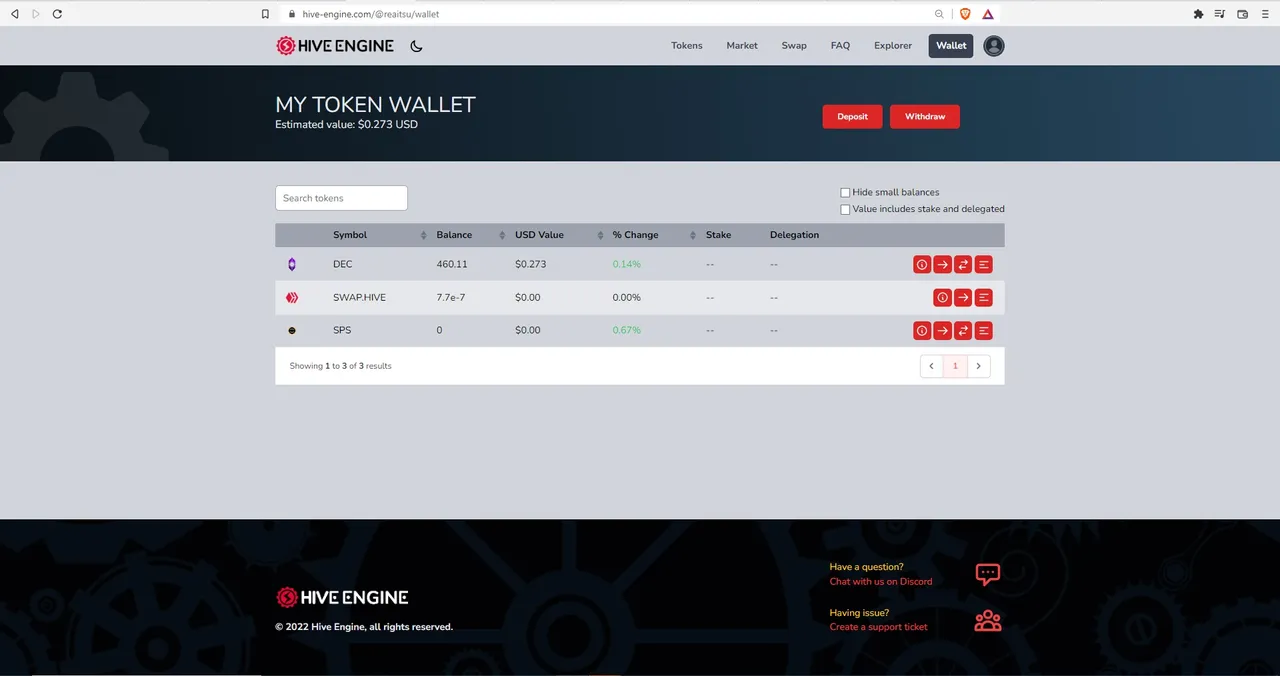Viewport: 1280px width, 676px height.
Task: Click the zoom-out magnifier in address bar
Action: 939,14
